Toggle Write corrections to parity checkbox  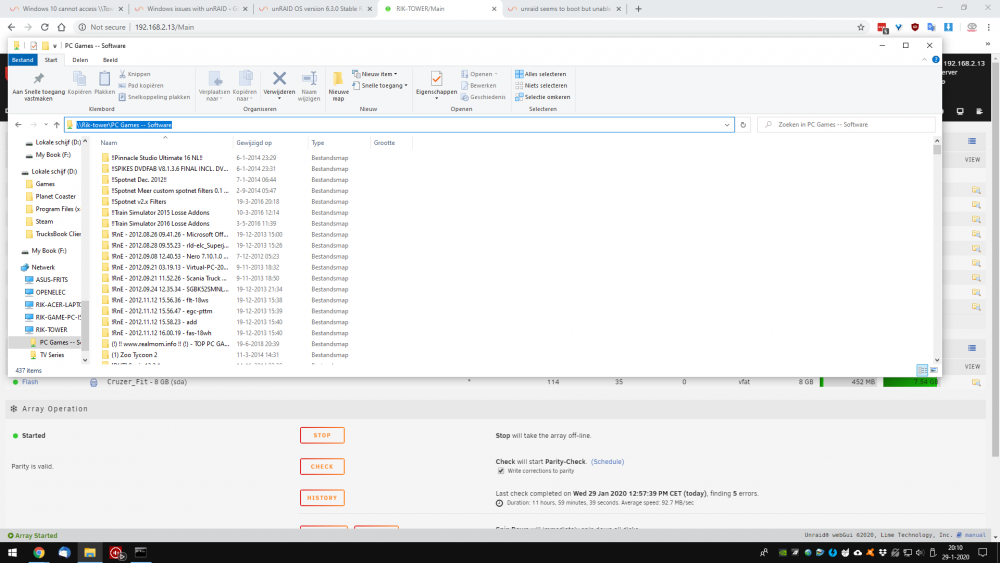click(501, 471)
